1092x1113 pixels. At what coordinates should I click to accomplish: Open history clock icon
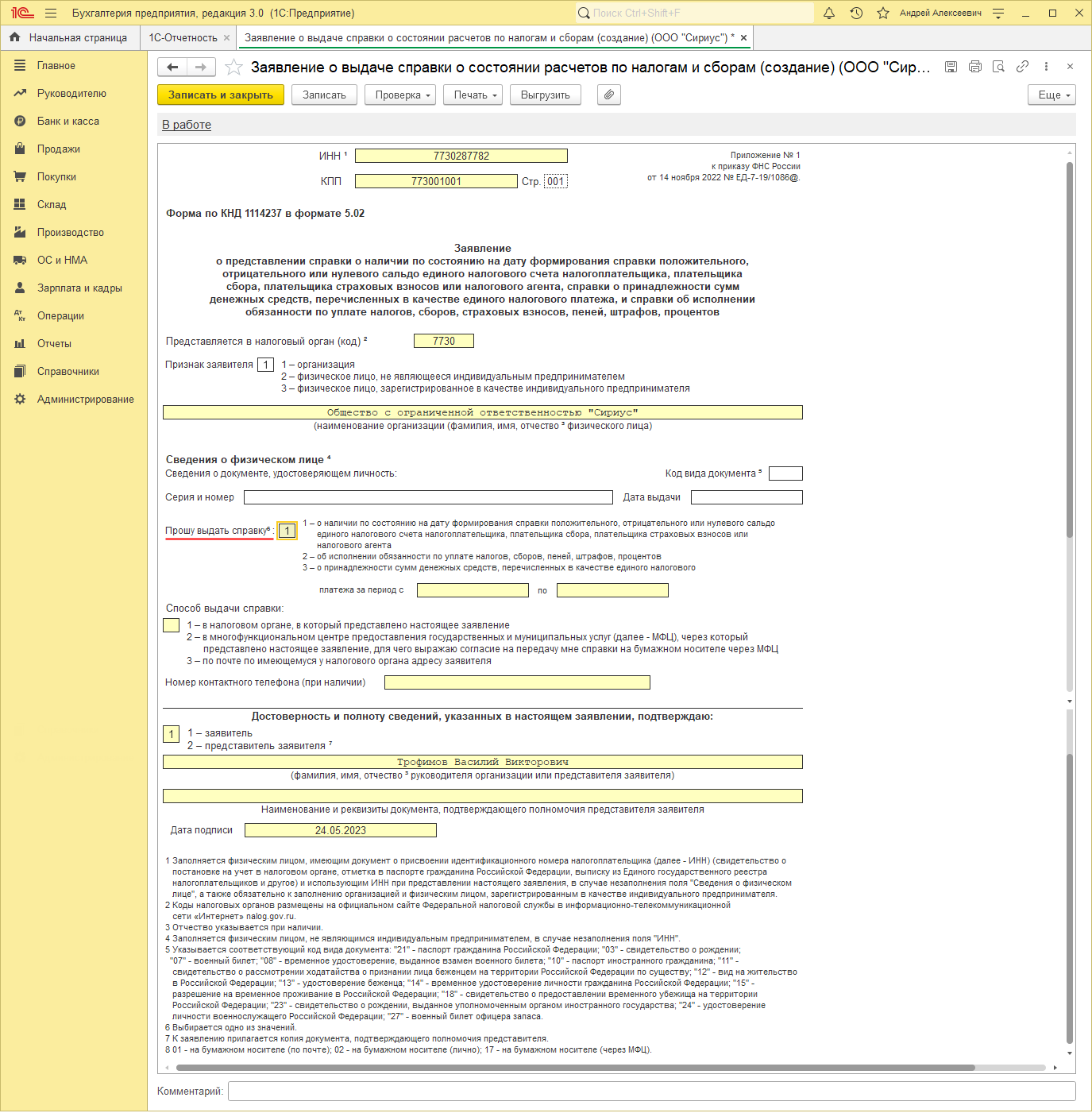pyautogui.click(x=856, y=13)
